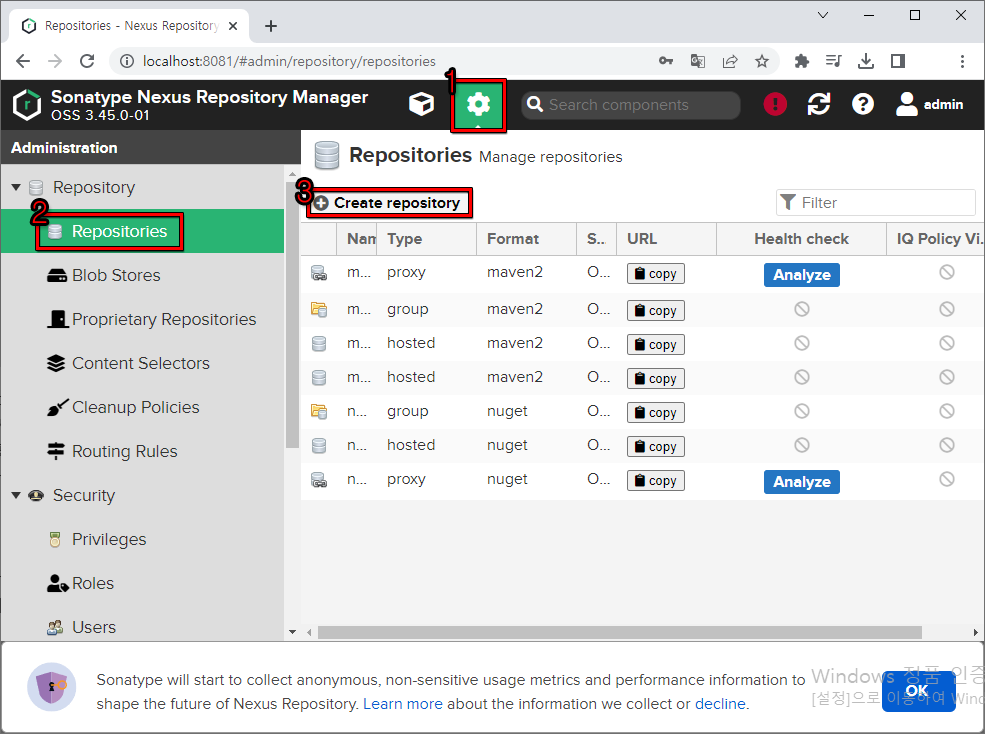The height and width of the screenshot is (734, 985).
Task: Open the tab search dropdown chevron
Action: 822,15
